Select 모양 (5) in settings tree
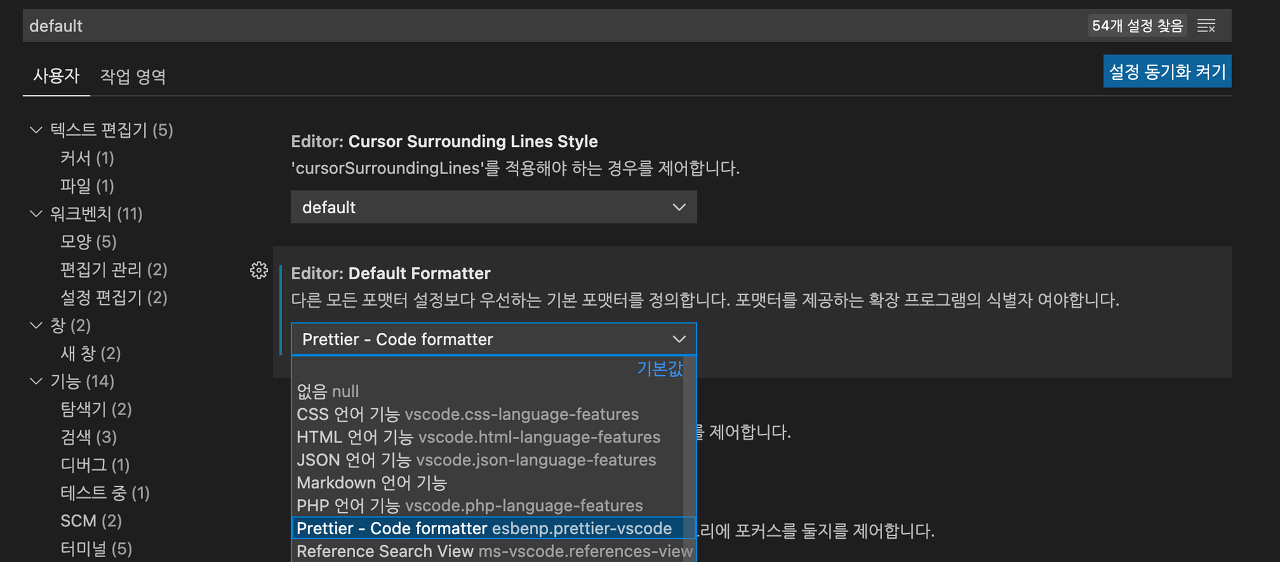The image size is (1280, 562). pyautogui.click(x=88, y=242)
